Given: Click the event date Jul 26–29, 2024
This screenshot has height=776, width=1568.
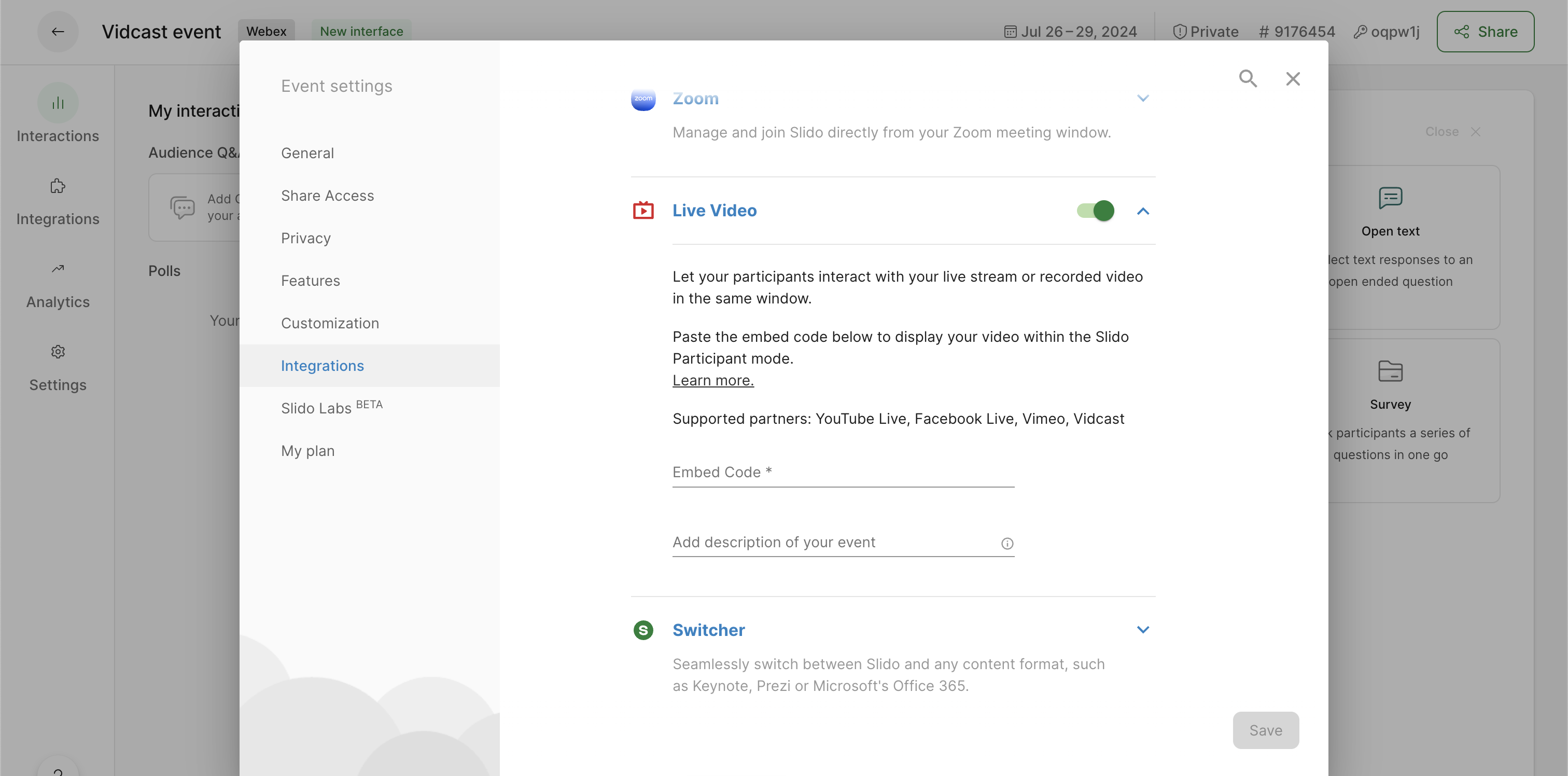Looking at the screenshot, I should (1079, 32).
